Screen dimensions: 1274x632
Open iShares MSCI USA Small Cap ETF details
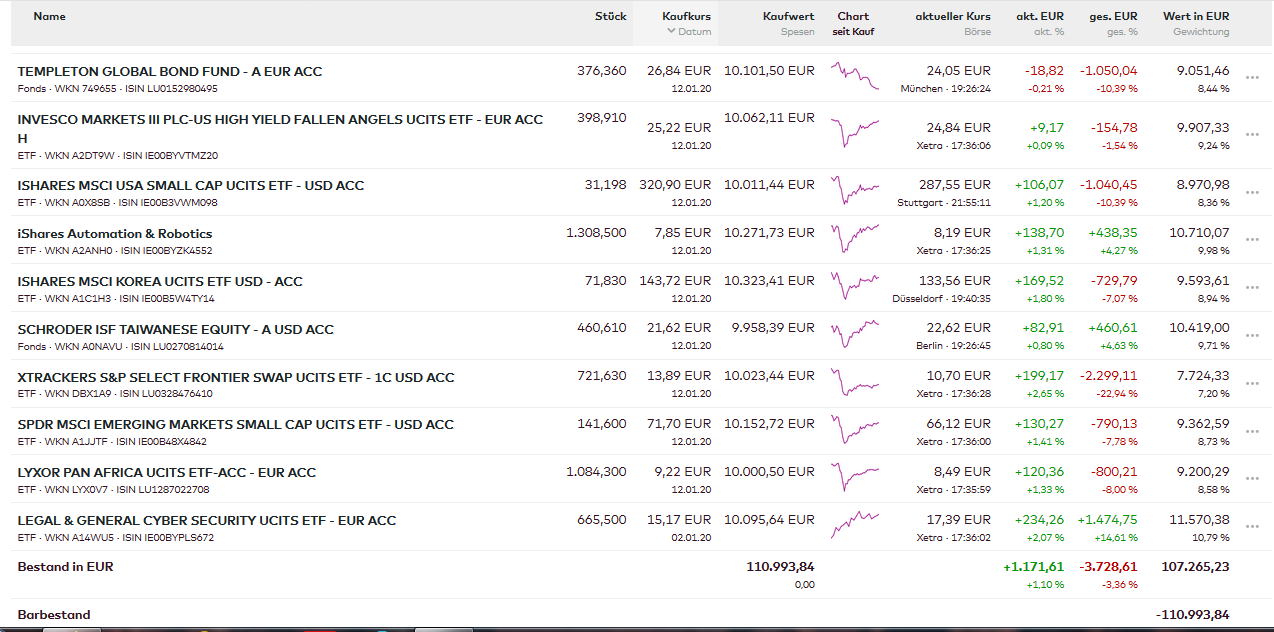click(x=191, y=185)
